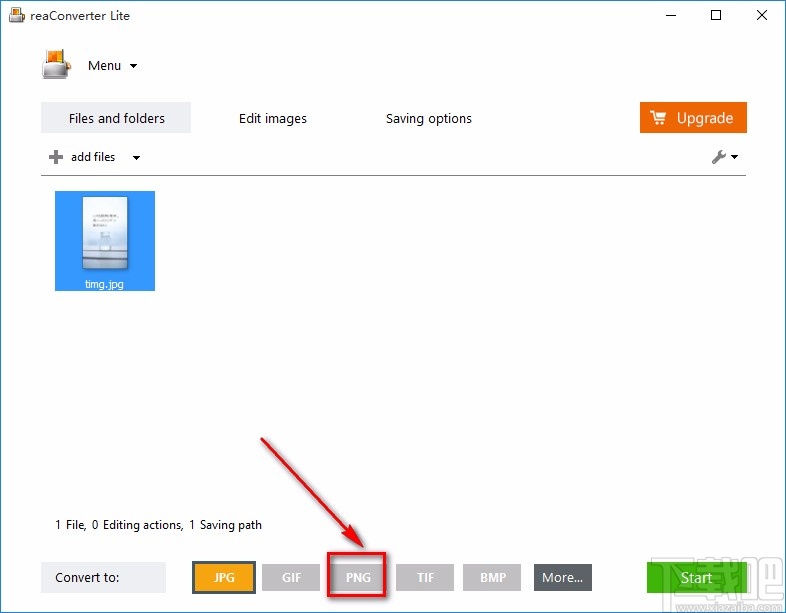786x613 pixels.
Task: Choose BMP as output format
Action: click(492, 577)
